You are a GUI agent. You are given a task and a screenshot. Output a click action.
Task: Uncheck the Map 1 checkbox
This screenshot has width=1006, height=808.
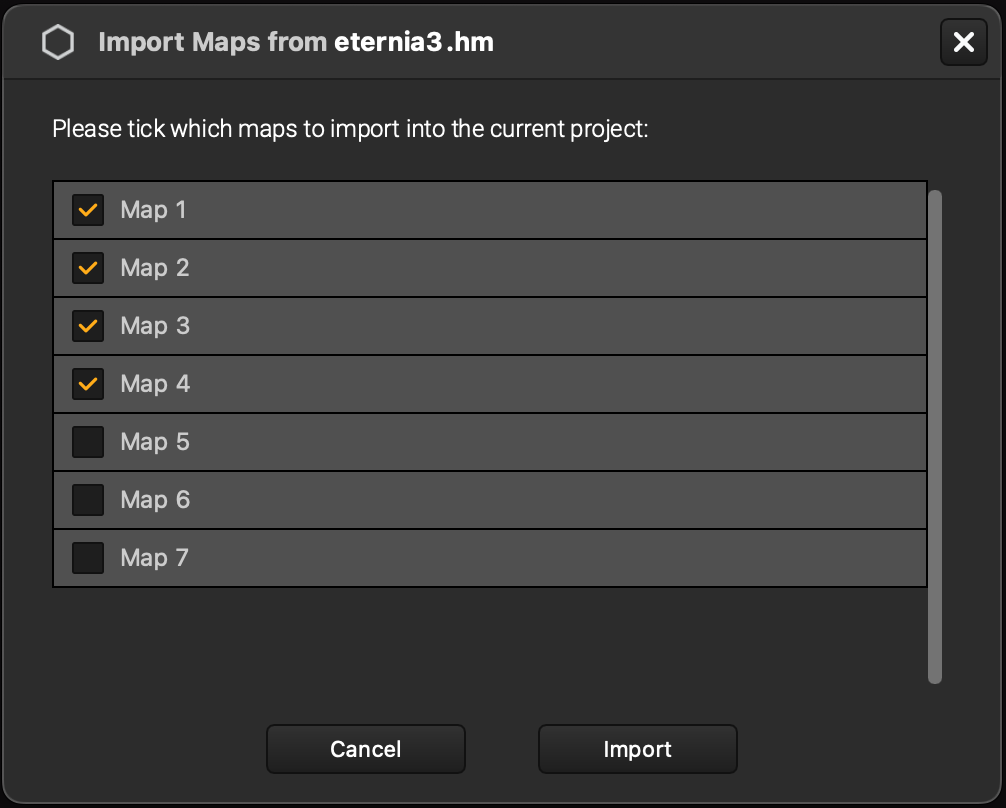pyautogui.click(x=87, y=210)
